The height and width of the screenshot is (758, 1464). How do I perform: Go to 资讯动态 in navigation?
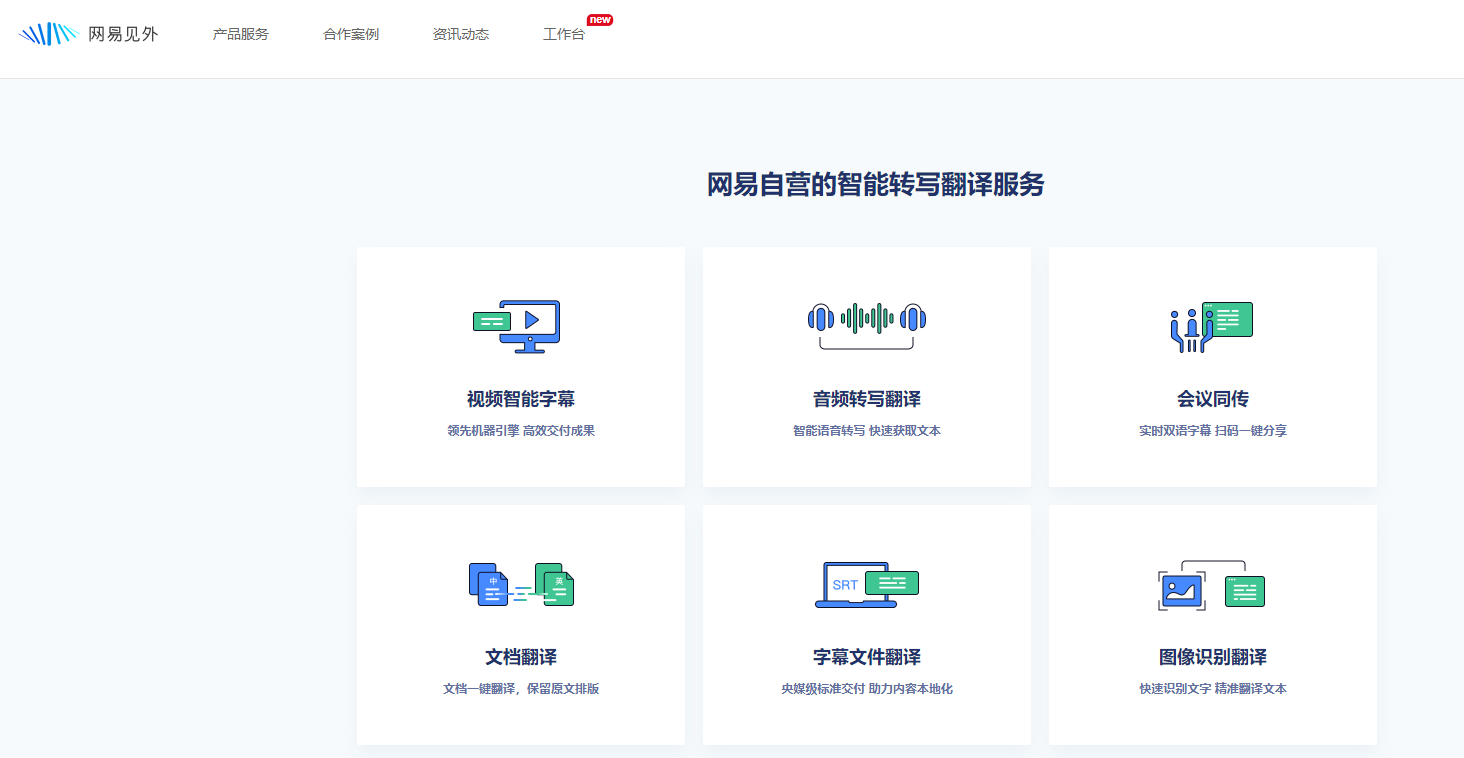point(461,34)
